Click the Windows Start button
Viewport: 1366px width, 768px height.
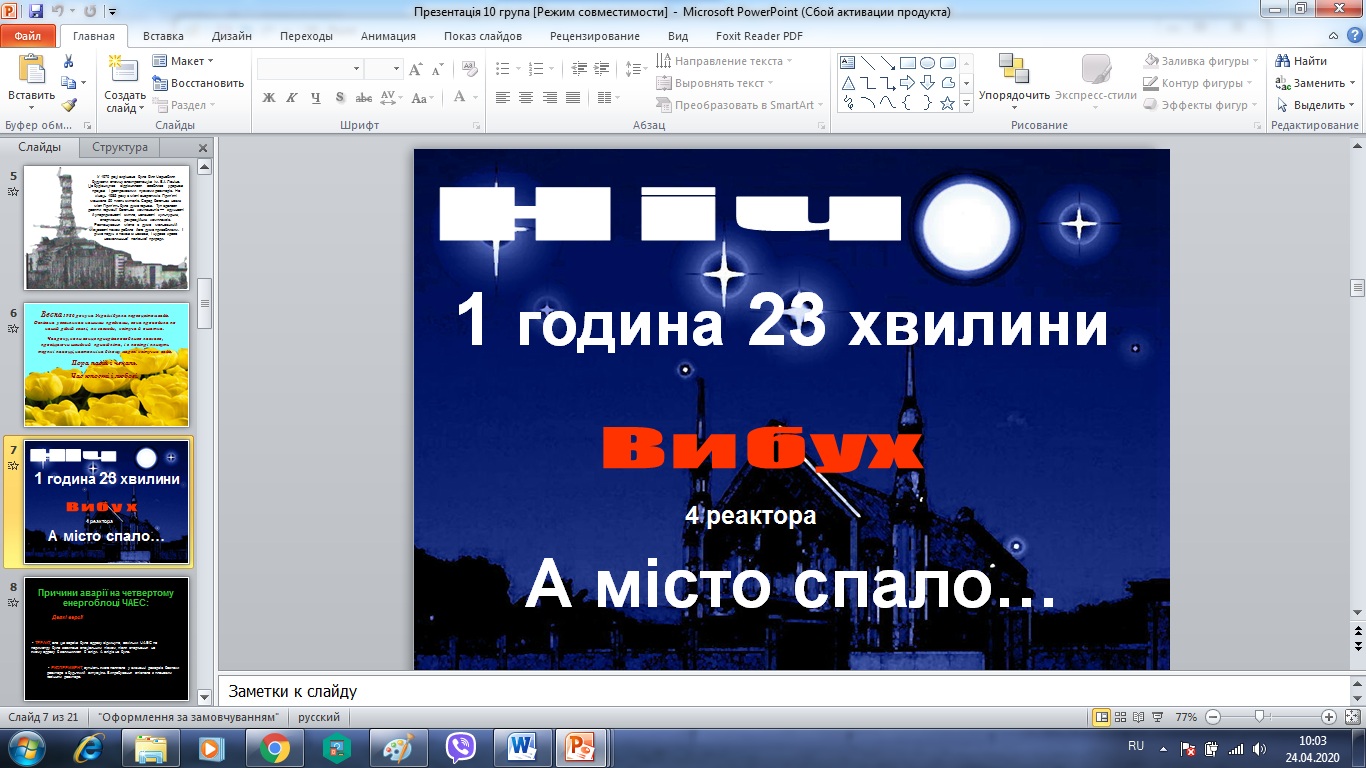tap(24, 747)
